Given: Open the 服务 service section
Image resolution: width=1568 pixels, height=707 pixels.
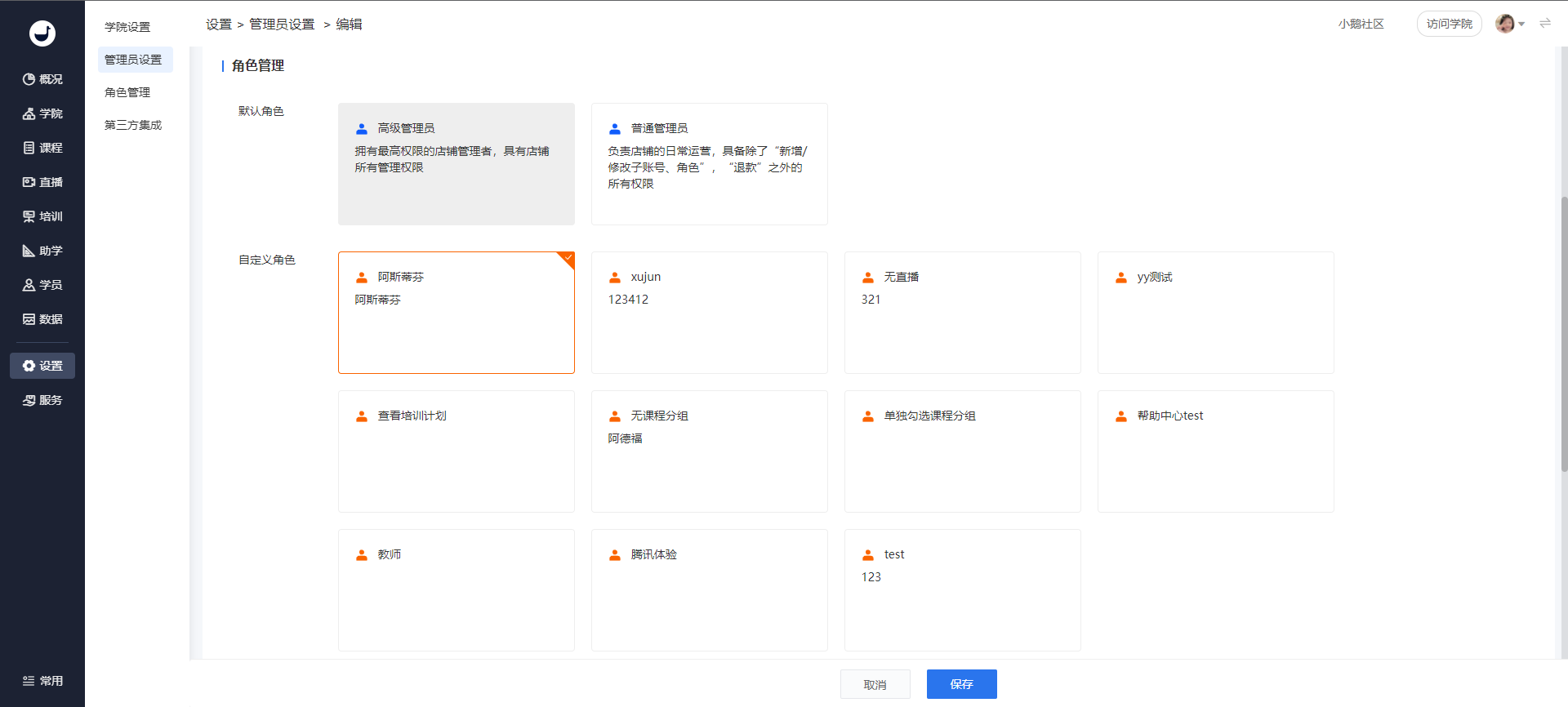Looking at the screenshot, I should (x=42, y=400).
